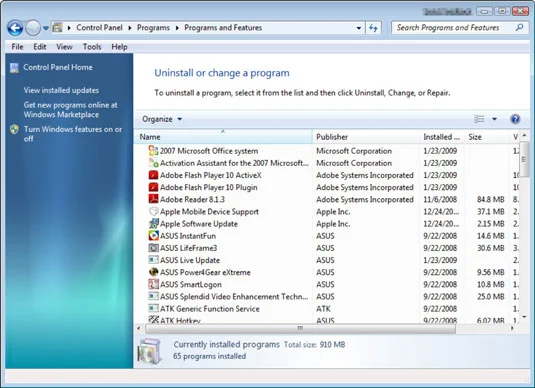Click the Programs breadcrumb
This screenshot has width=535, height=388.
153,28
